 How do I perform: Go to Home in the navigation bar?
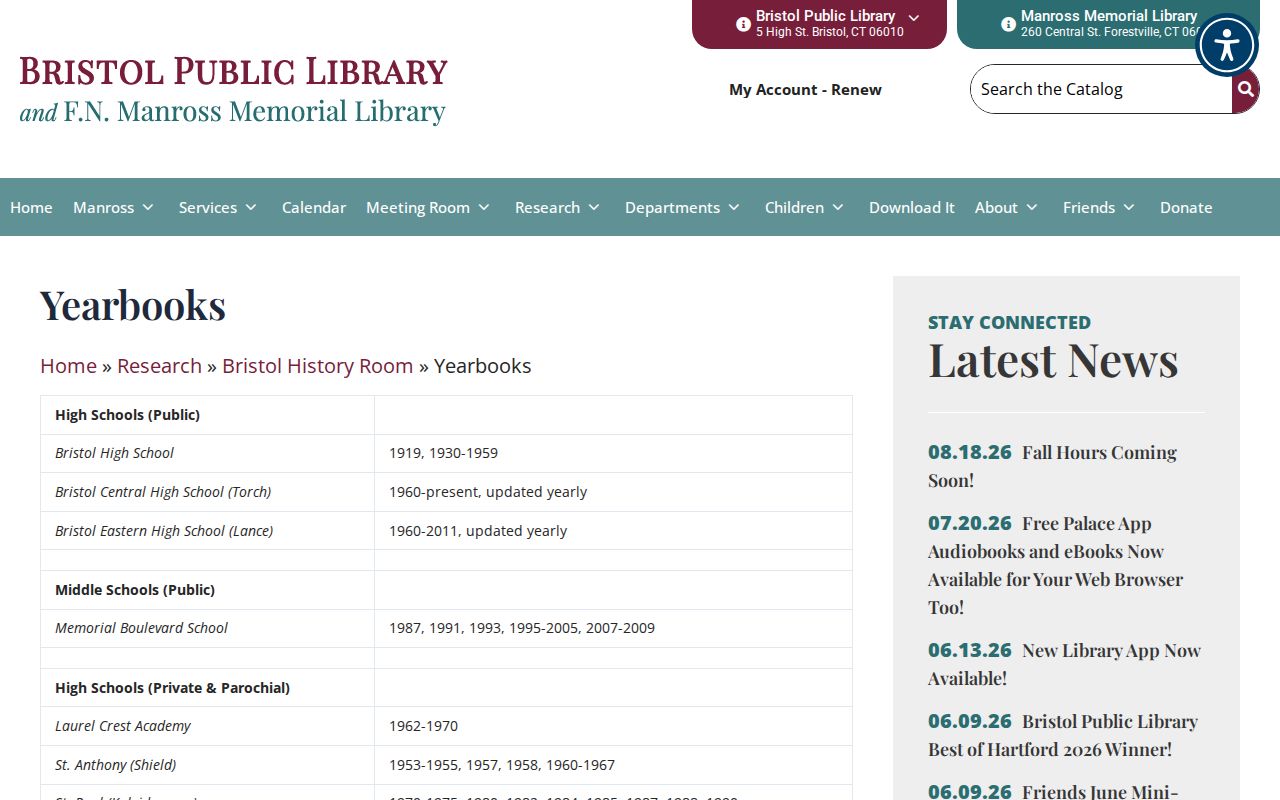click(x=31, y=207)
